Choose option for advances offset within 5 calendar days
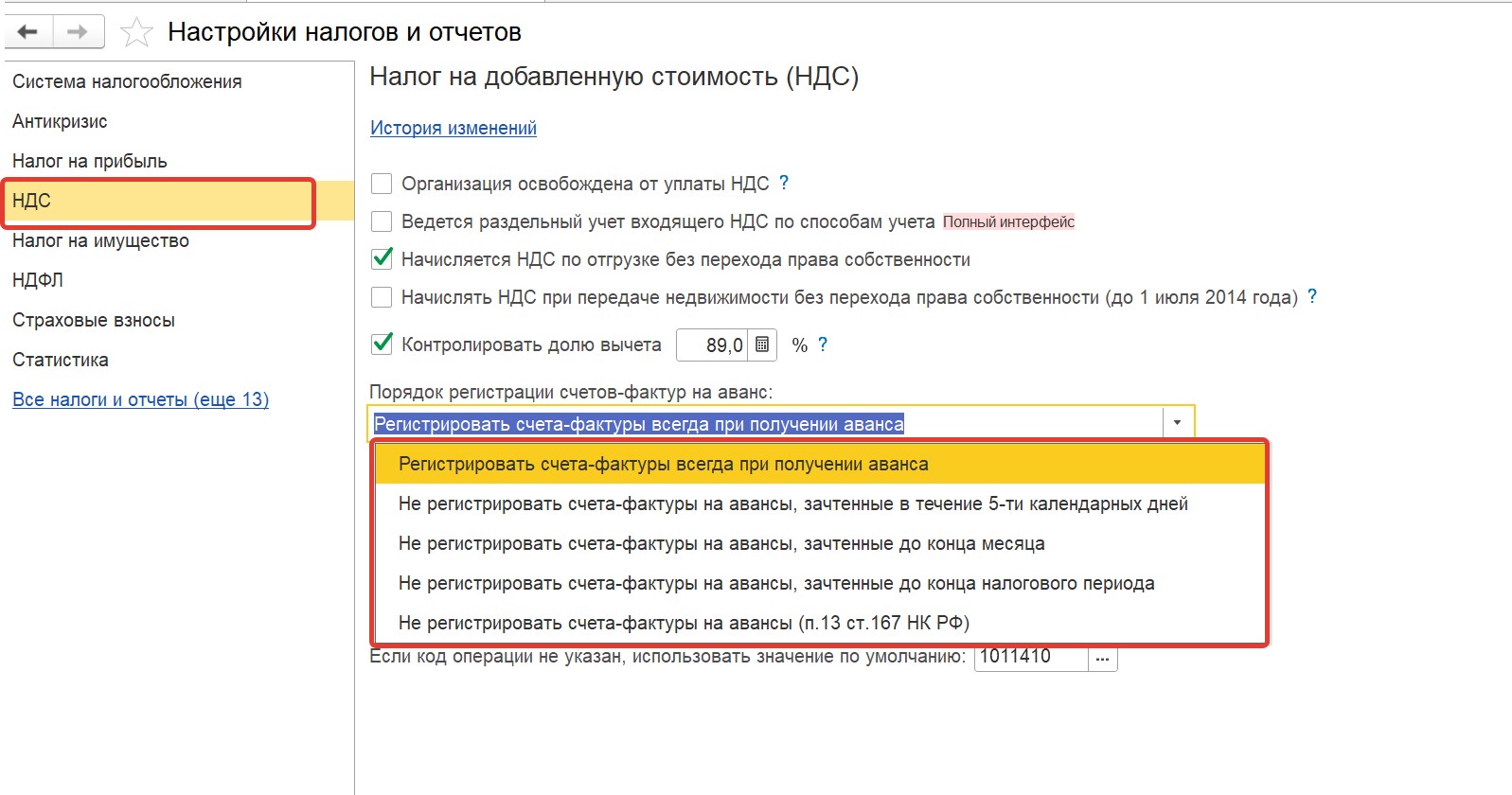The width and height of the screenshot is (1512, 795). tap(820, 503)
